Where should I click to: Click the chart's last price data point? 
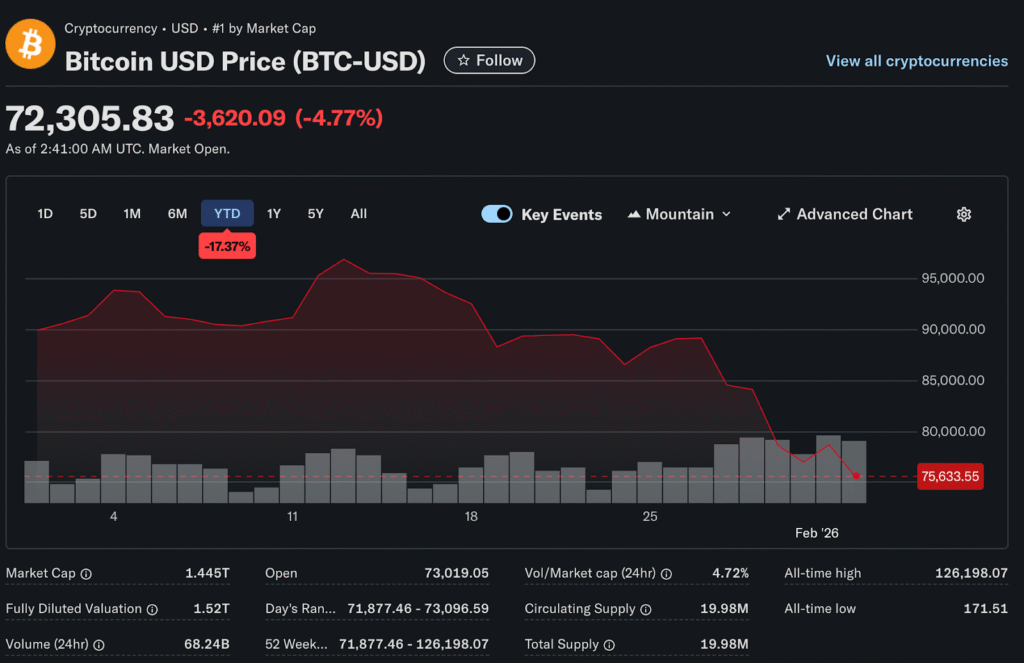point(856,476)
